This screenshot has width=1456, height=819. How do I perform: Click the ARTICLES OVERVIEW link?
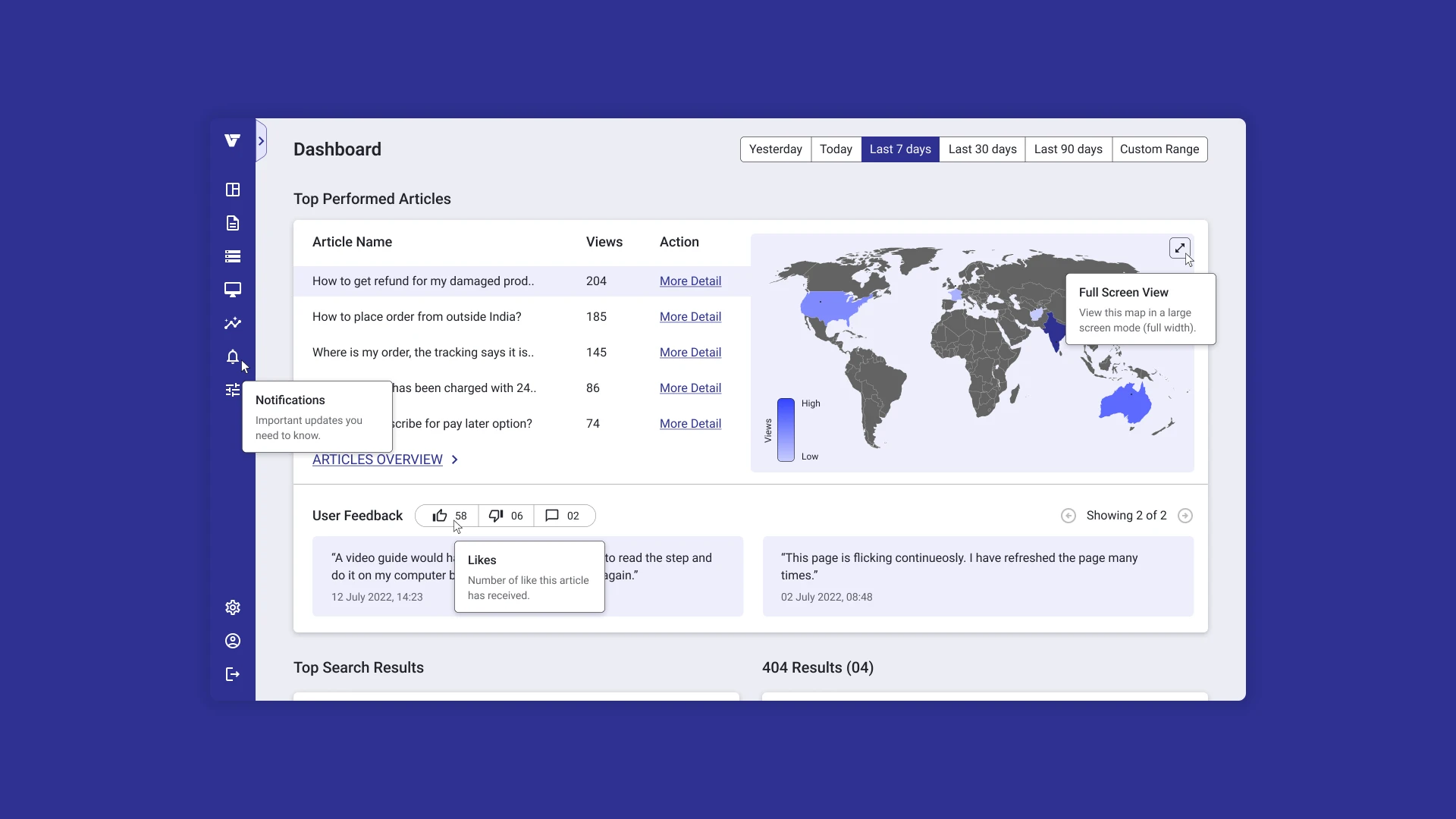(x=377, y=460)
